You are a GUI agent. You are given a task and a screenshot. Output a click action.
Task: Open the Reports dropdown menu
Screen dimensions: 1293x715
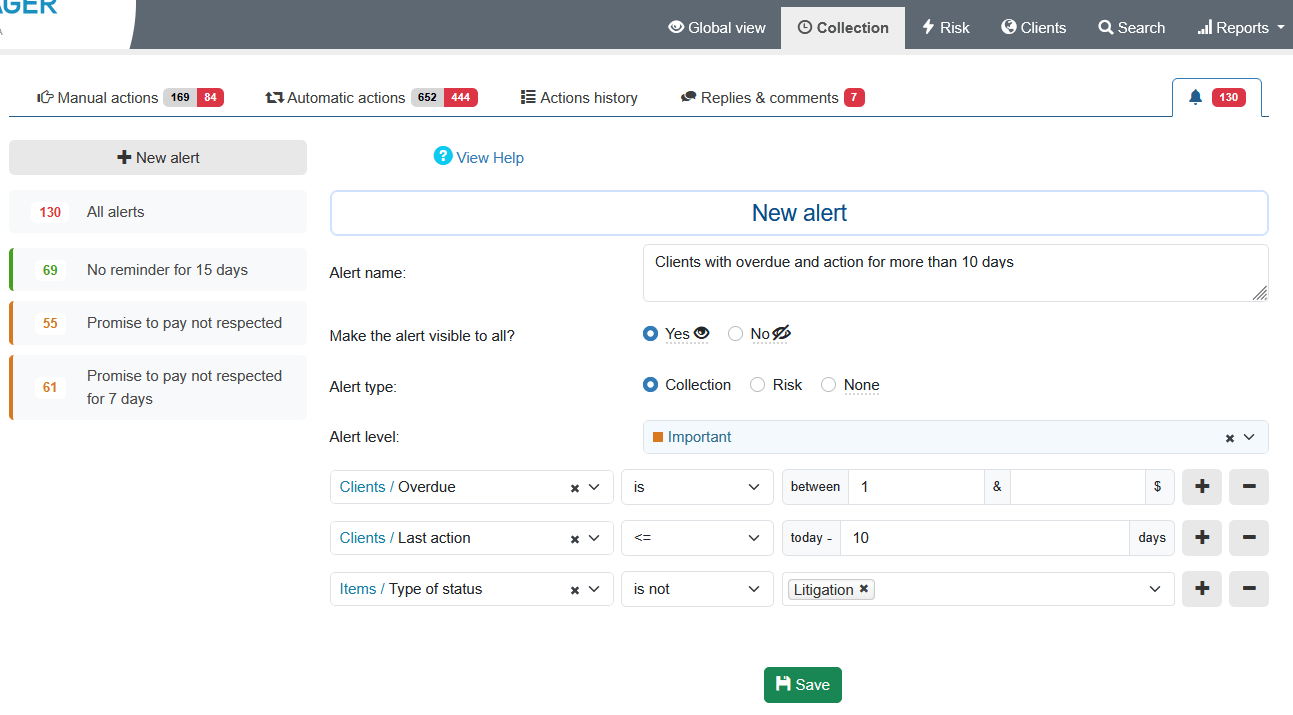(1241, 28)
